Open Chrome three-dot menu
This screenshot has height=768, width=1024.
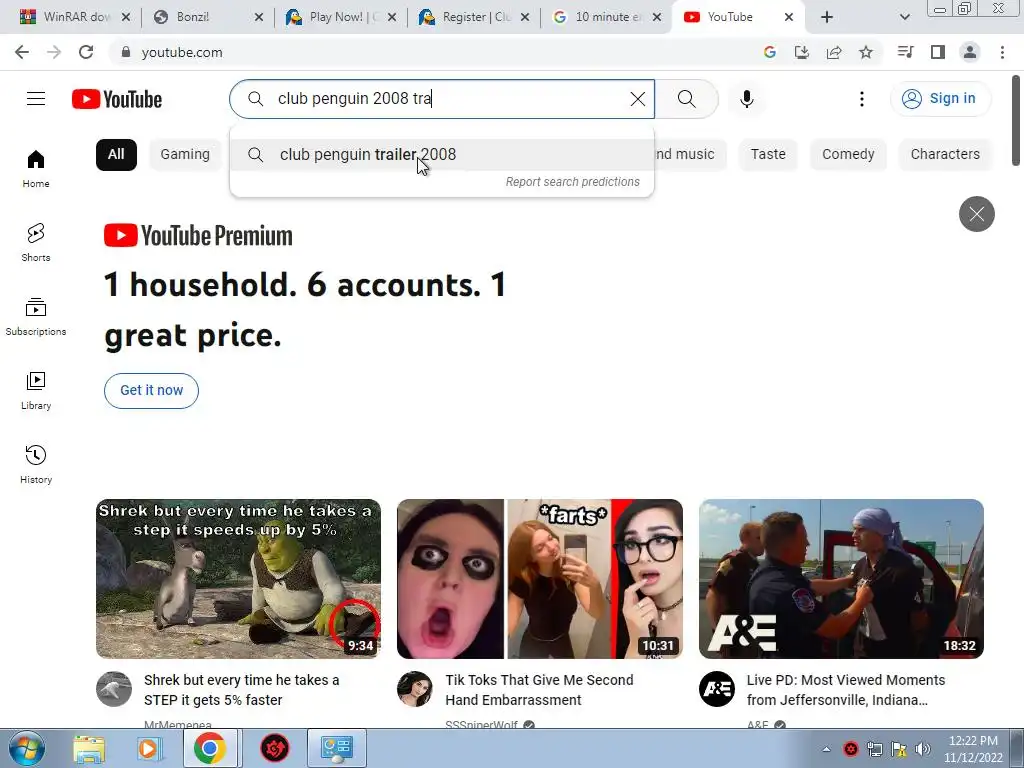(x=1002, y=52)
